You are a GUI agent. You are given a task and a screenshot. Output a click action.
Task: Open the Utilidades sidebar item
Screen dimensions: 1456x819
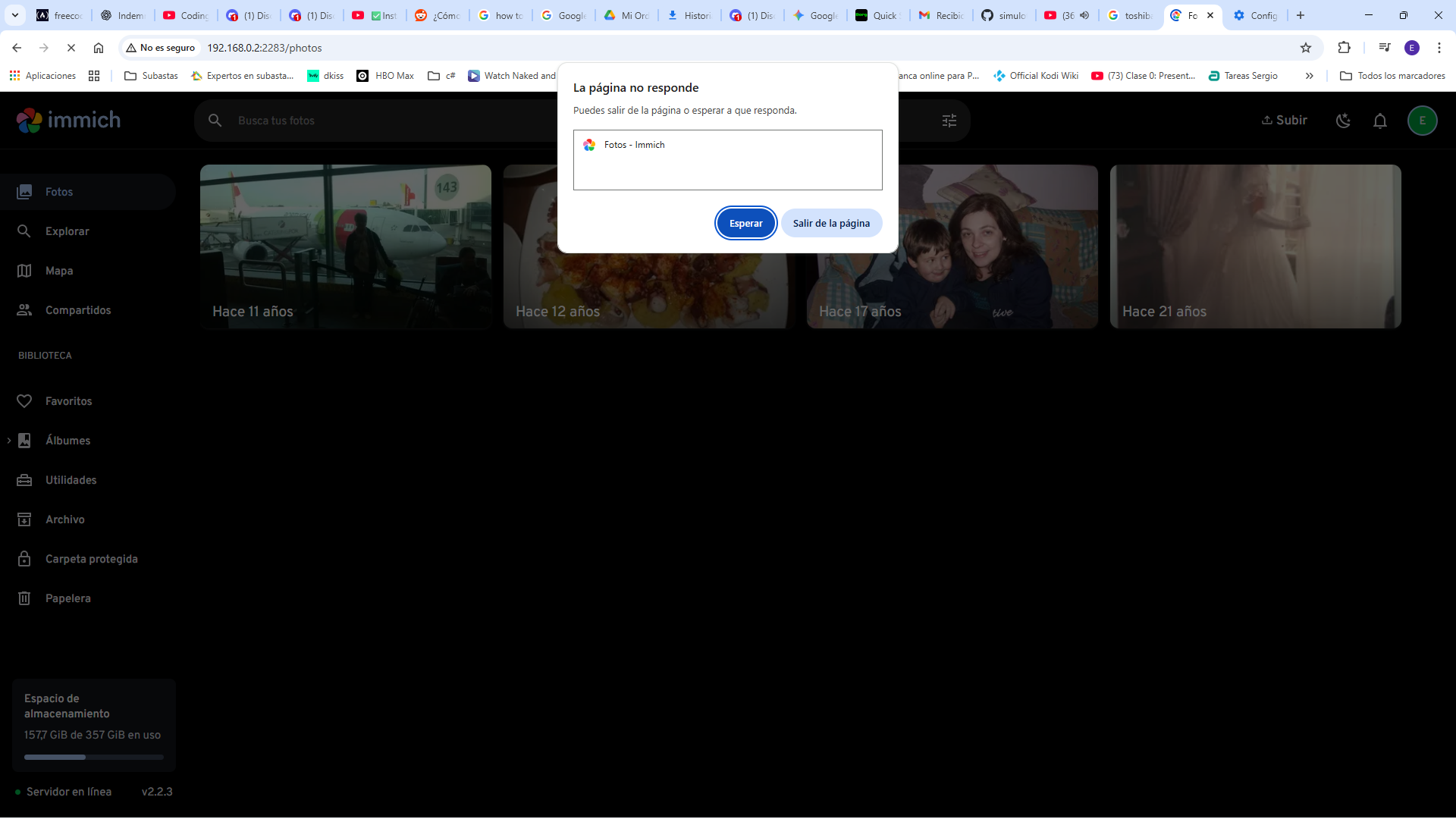[x=71, y=480]
